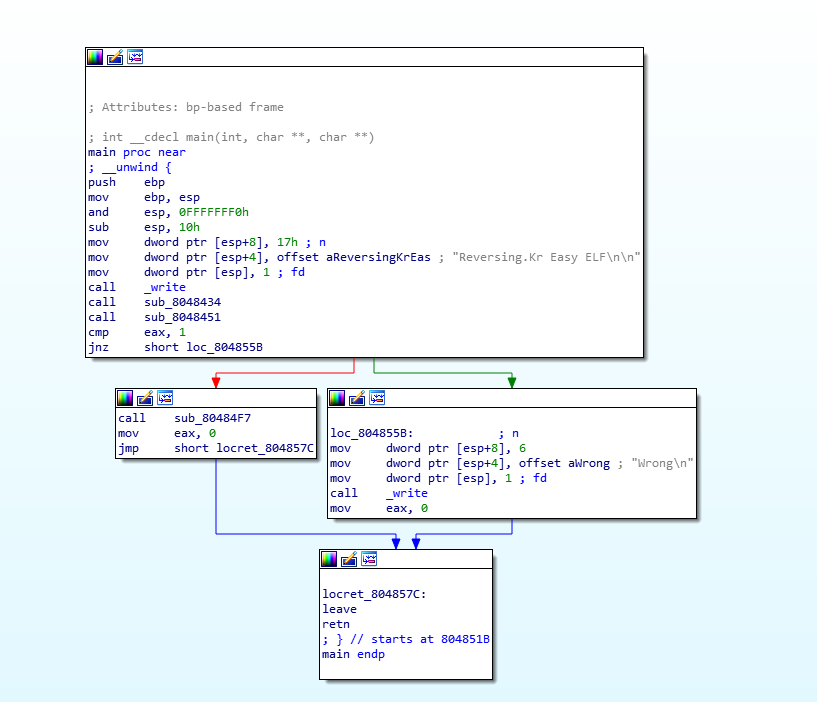Click the color icon in loc_804855B block
This screenshot has height=702, width=817.
(x=337, y=398)
